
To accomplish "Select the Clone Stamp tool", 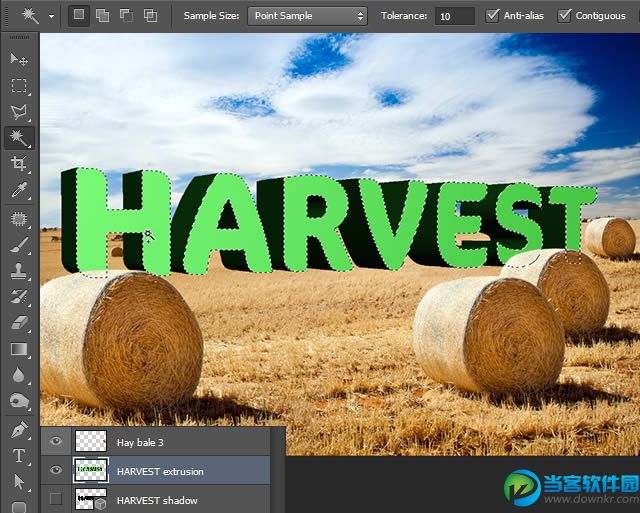I will [x=19, y=271].
